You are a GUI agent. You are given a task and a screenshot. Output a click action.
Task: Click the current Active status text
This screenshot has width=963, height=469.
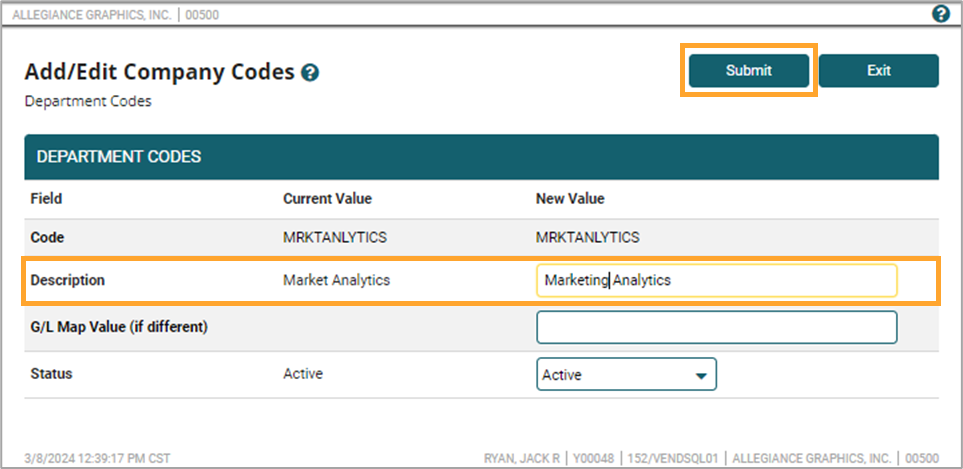pyautogui.click(x=303, y=373)
